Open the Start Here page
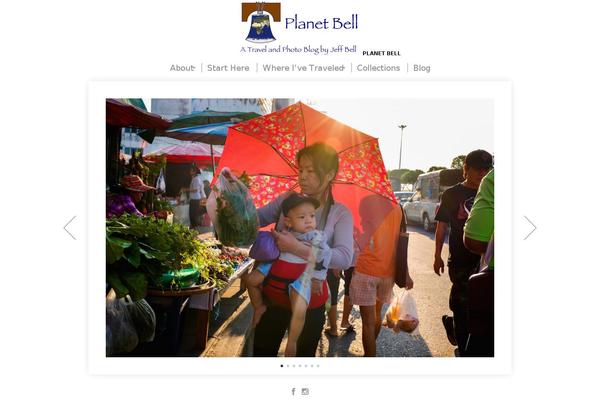 [228, 68]
